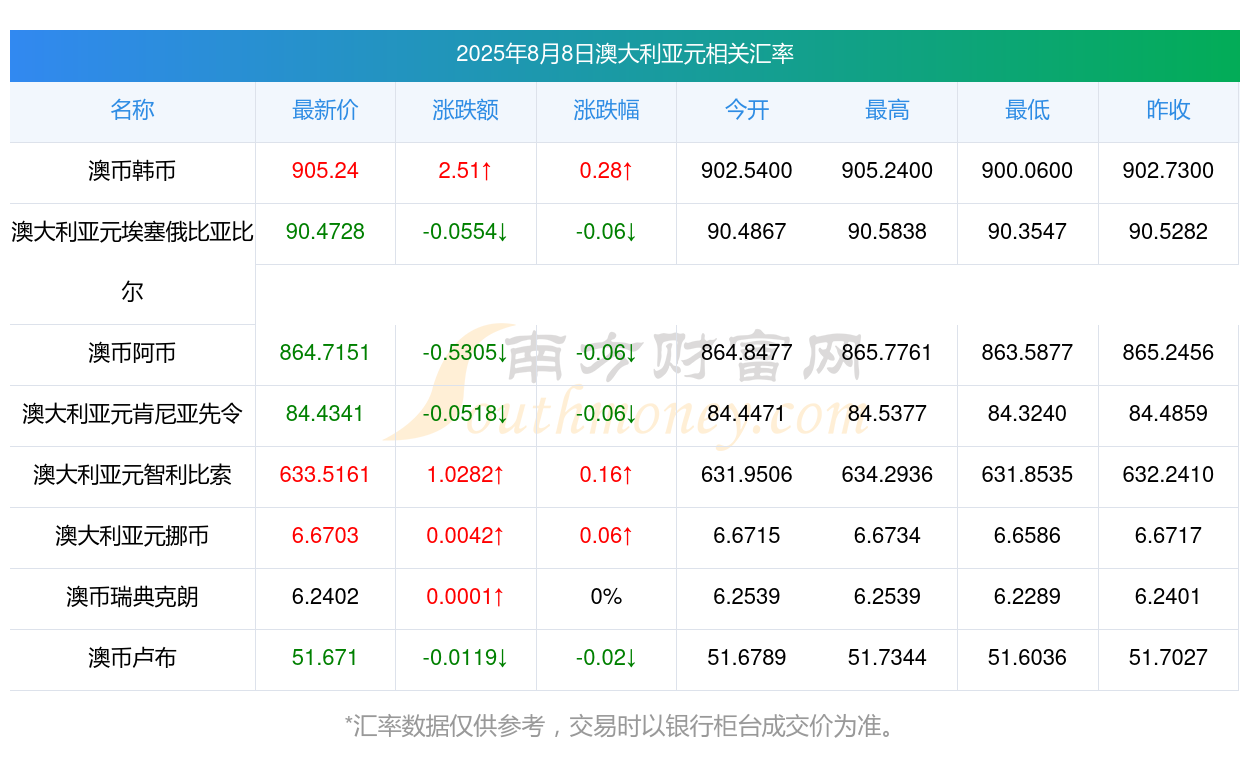
Task: Click the low value 6.2289
Action: point(1027,597)
